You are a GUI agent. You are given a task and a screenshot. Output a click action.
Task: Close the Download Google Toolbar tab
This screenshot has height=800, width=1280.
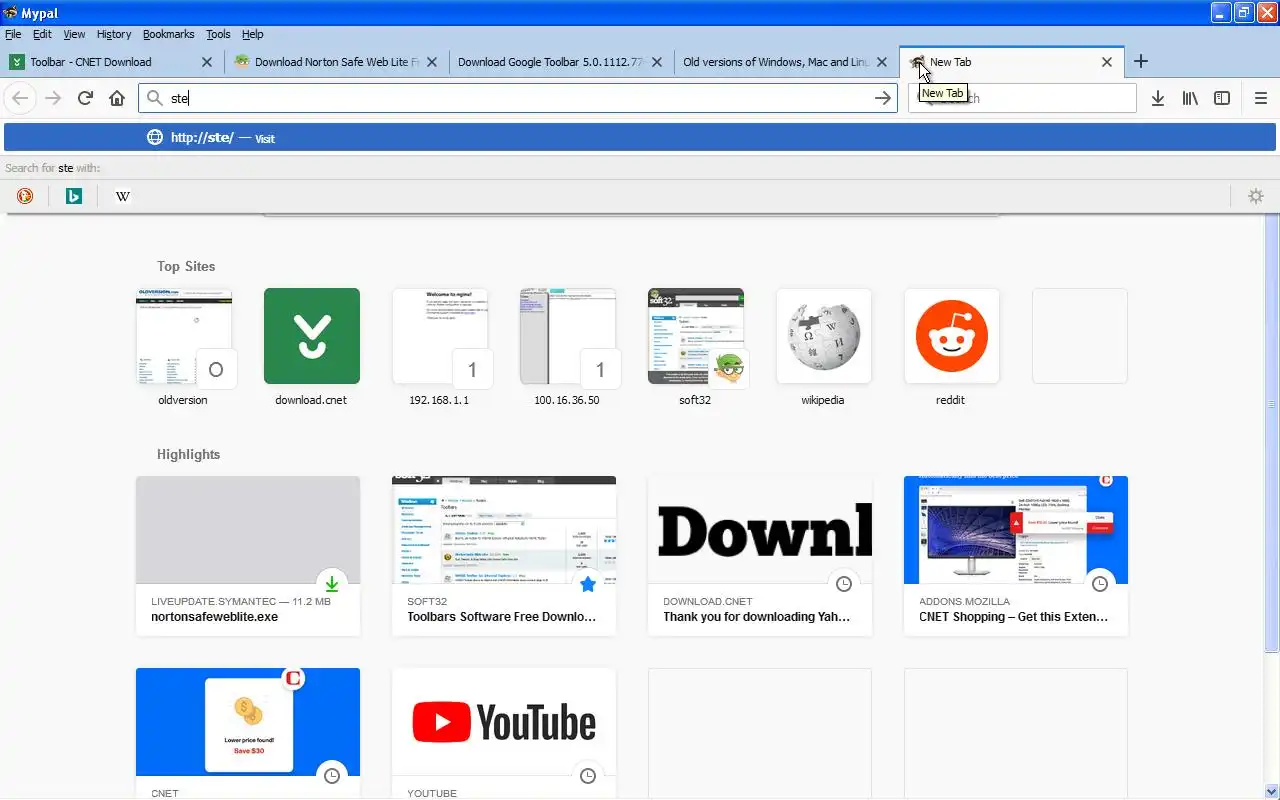657,62
